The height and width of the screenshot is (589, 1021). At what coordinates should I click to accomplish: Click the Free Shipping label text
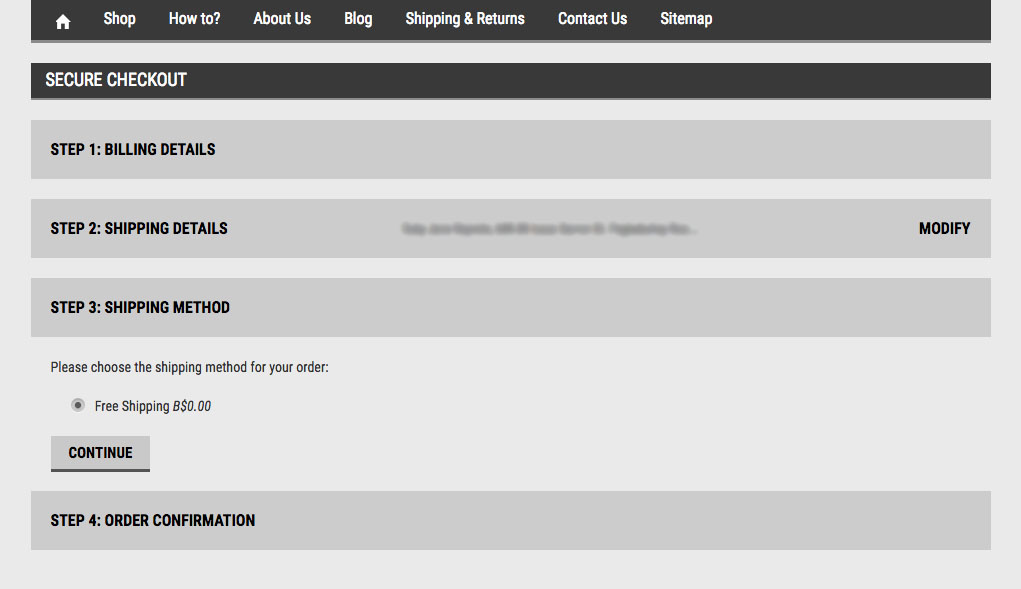click(x=132, y=407)
